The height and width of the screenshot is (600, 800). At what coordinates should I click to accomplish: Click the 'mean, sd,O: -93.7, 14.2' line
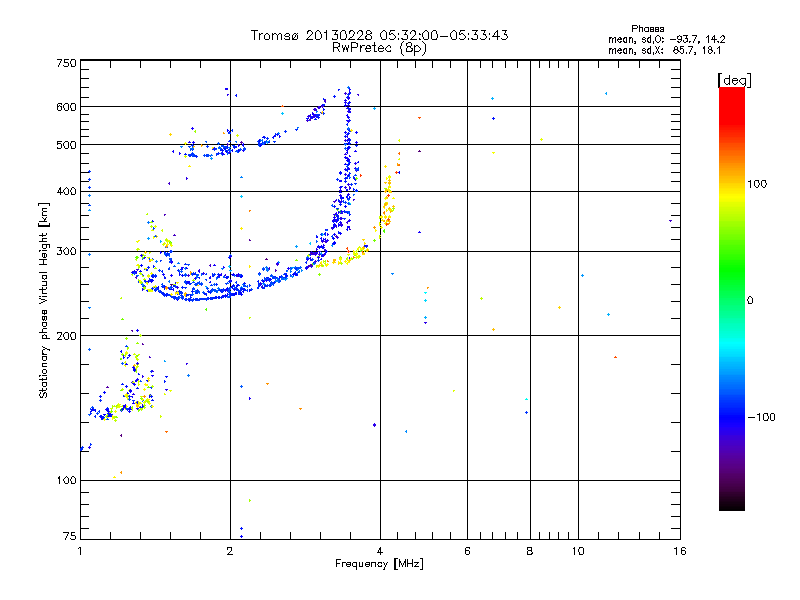pyautogui.click(x=666, y=39)
